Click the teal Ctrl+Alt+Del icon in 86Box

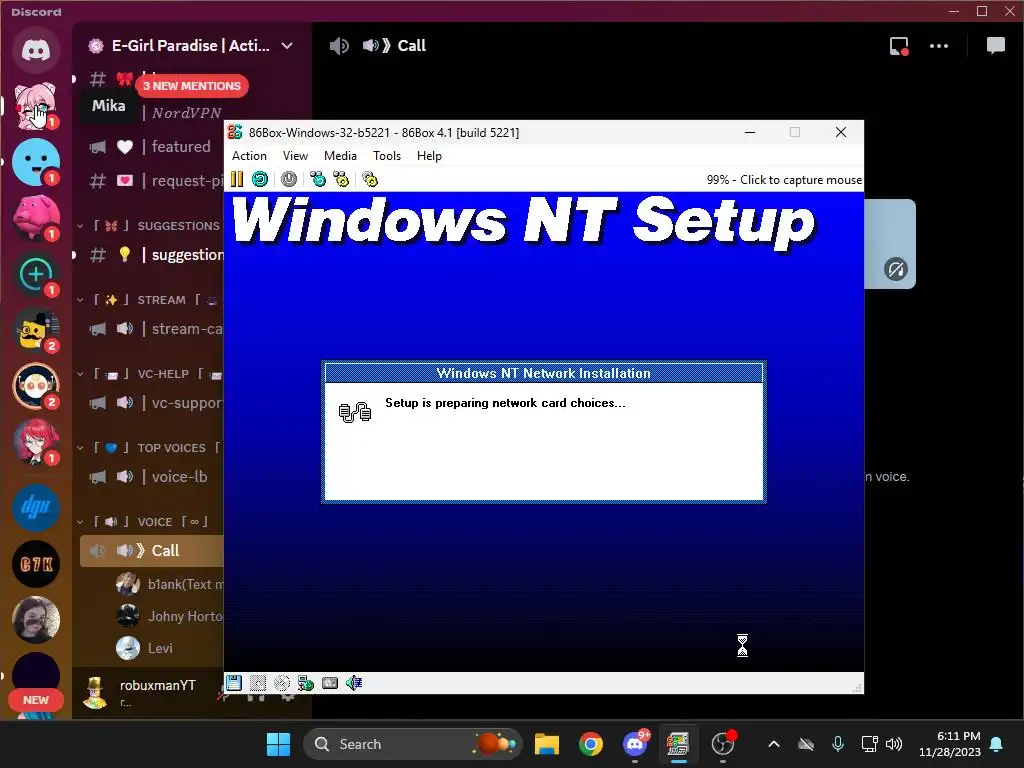pos(318,179)
